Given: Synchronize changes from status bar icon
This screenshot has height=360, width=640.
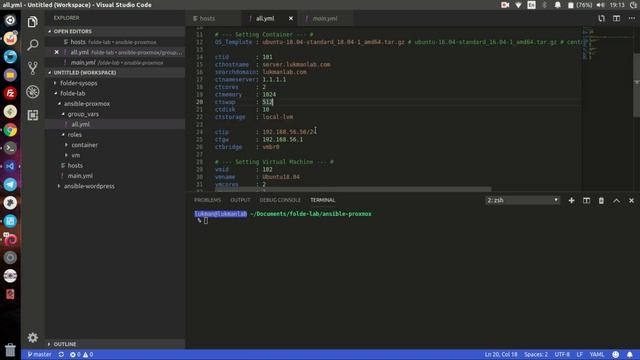Looking at the screenshot, I should (x=61, y=354).
